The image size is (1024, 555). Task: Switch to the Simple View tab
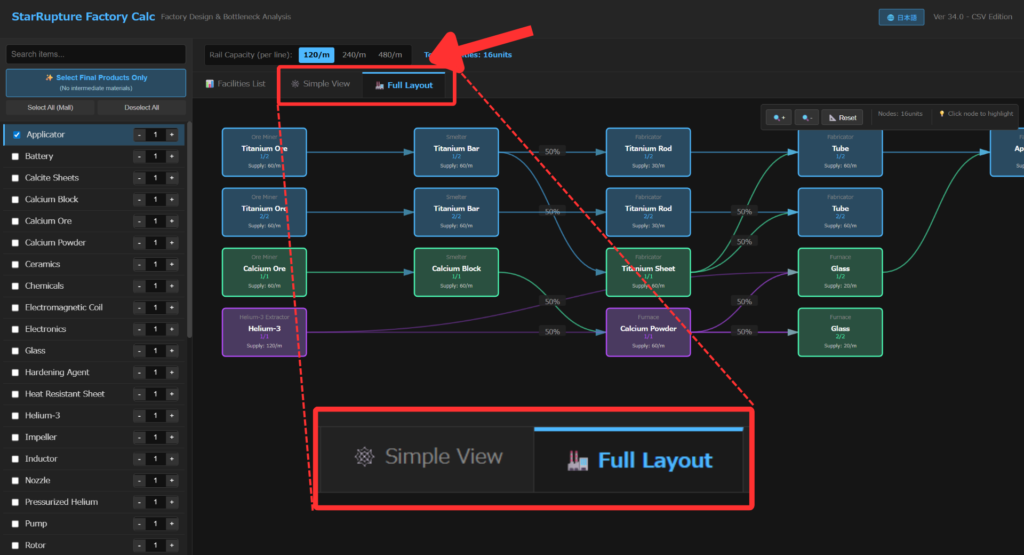(320, 84)
